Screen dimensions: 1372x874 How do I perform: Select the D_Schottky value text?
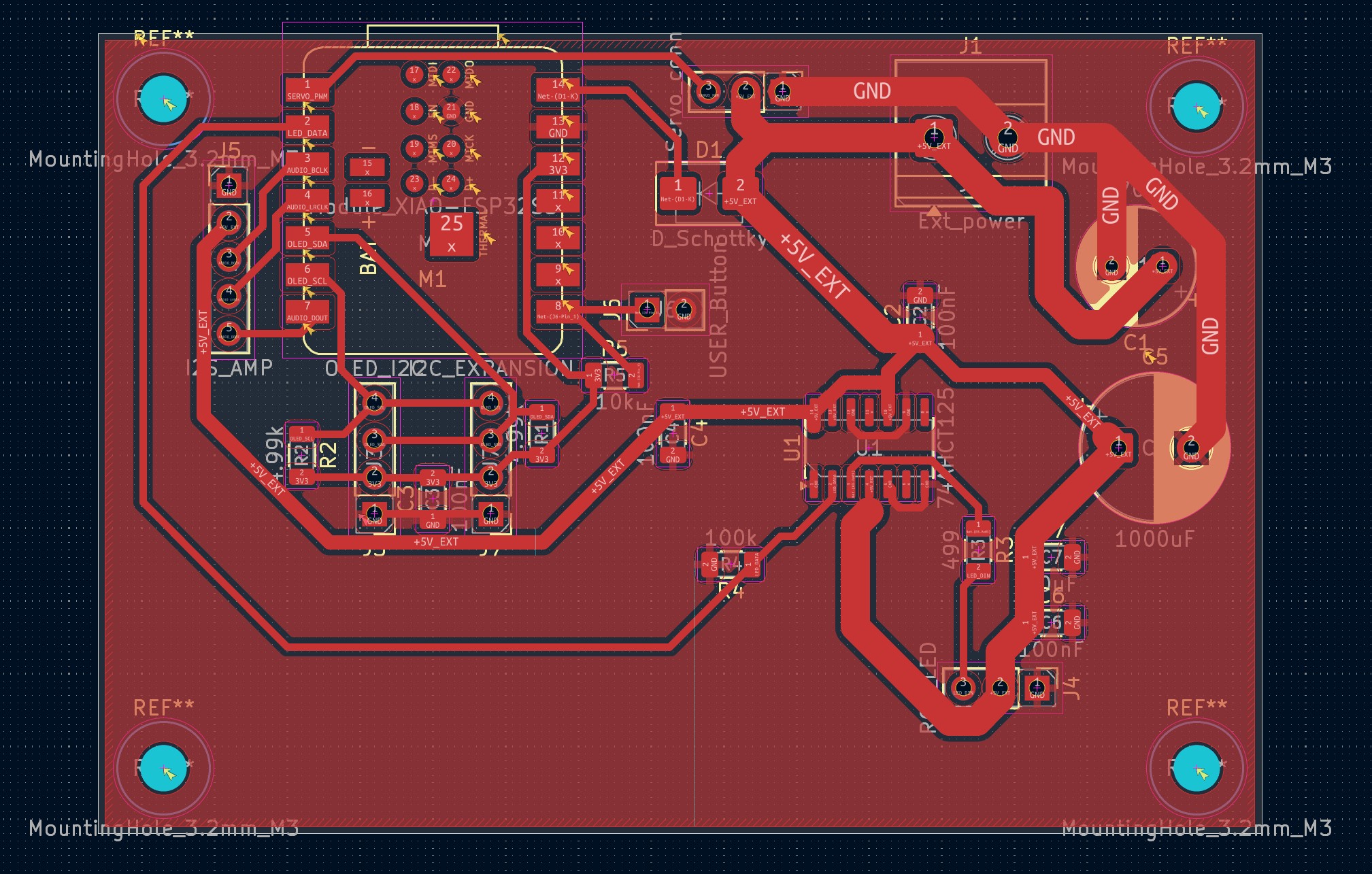(709, 239)
